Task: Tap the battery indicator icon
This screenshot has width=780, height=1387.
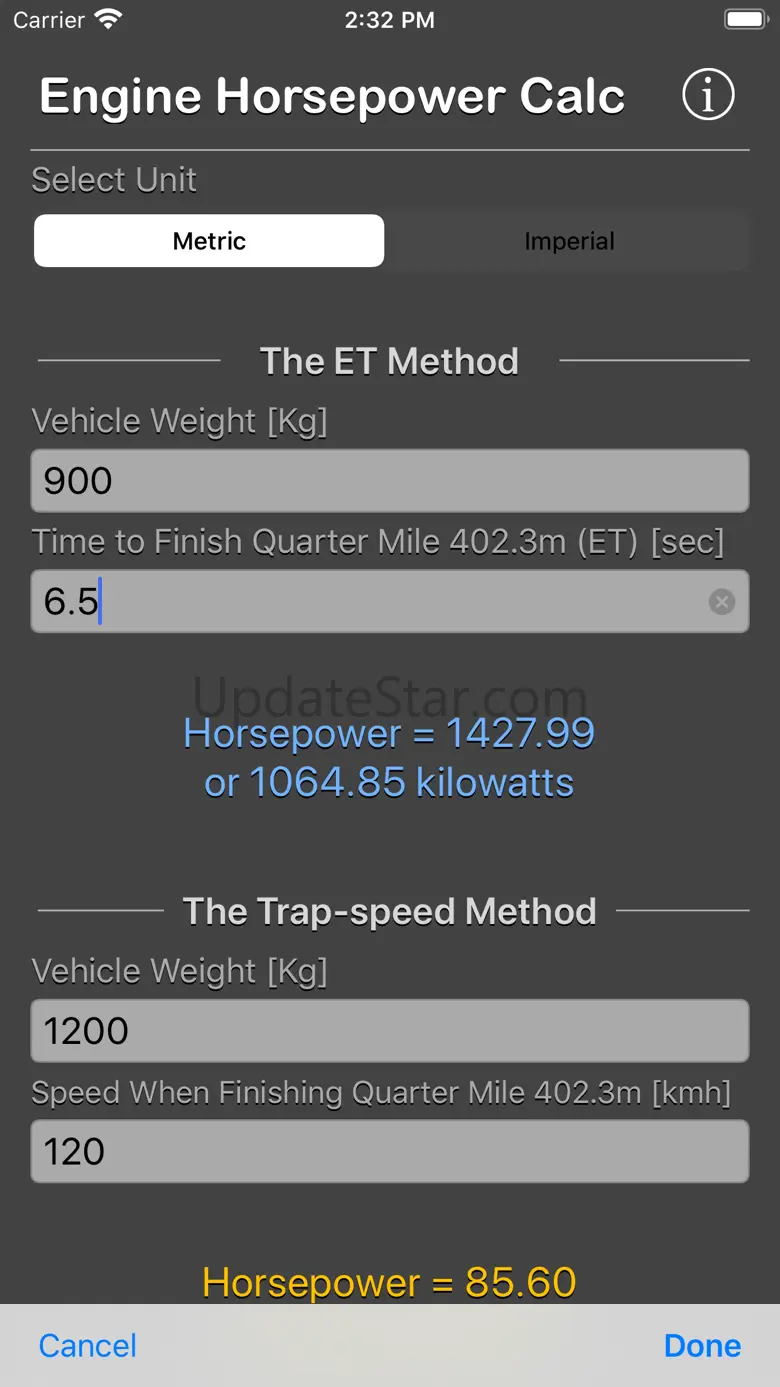Action: point(745,19)
